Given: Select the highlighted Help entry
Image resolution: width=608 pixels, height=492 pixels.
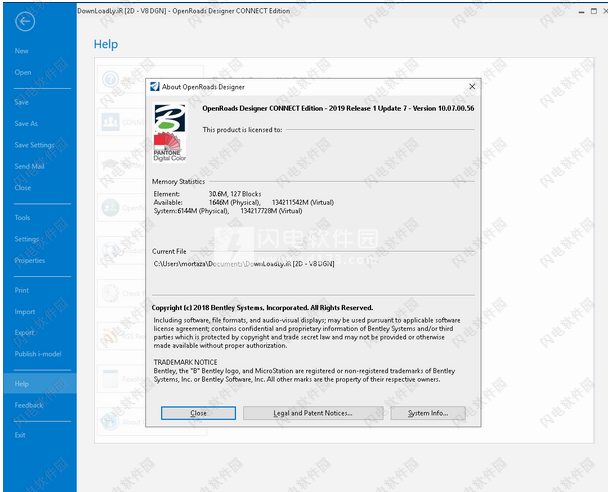Looking at the screenshot, I should coord(40,384).
